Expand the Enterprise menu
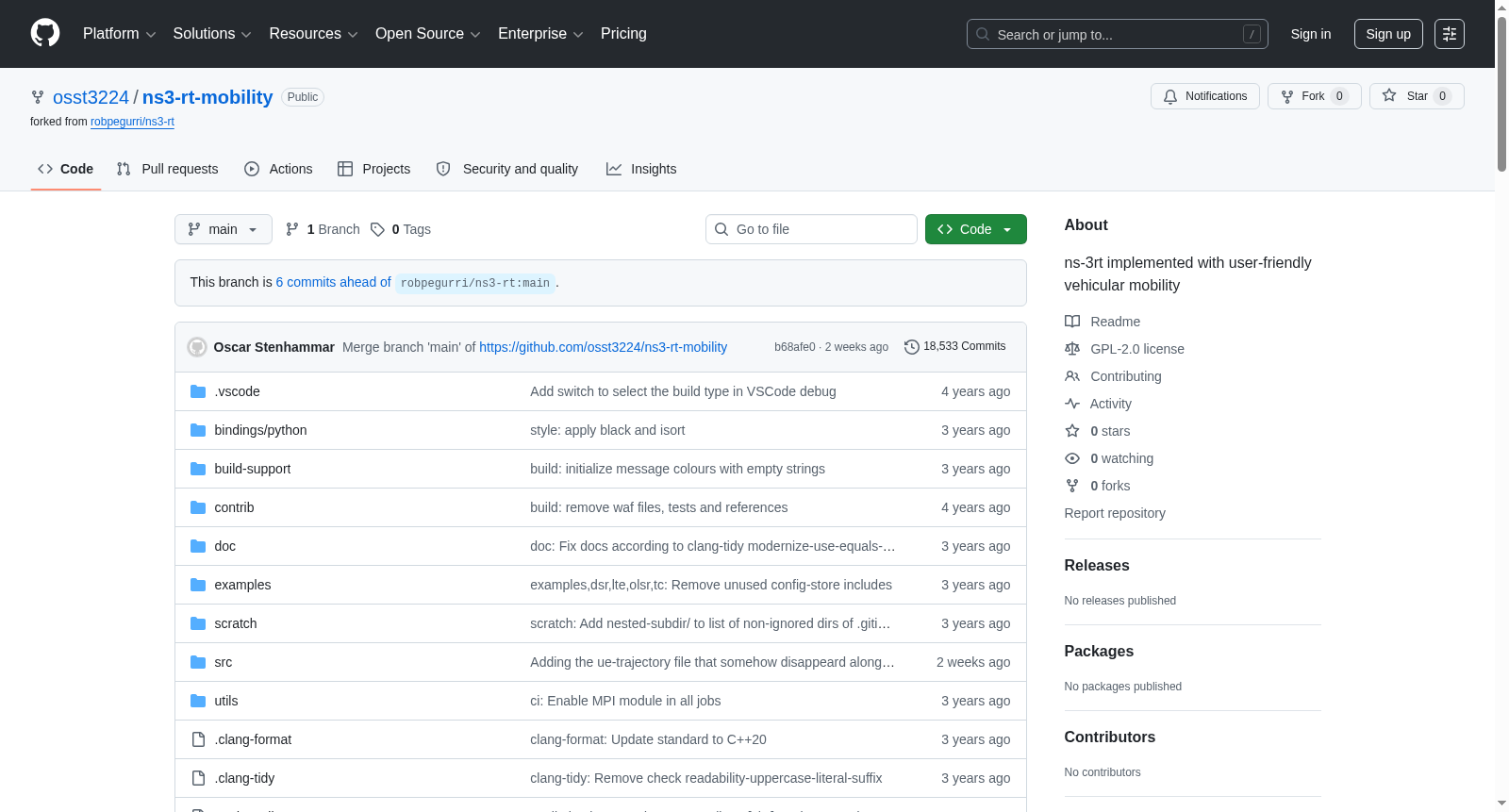1509x812 pixels. (x=540, y=34)
